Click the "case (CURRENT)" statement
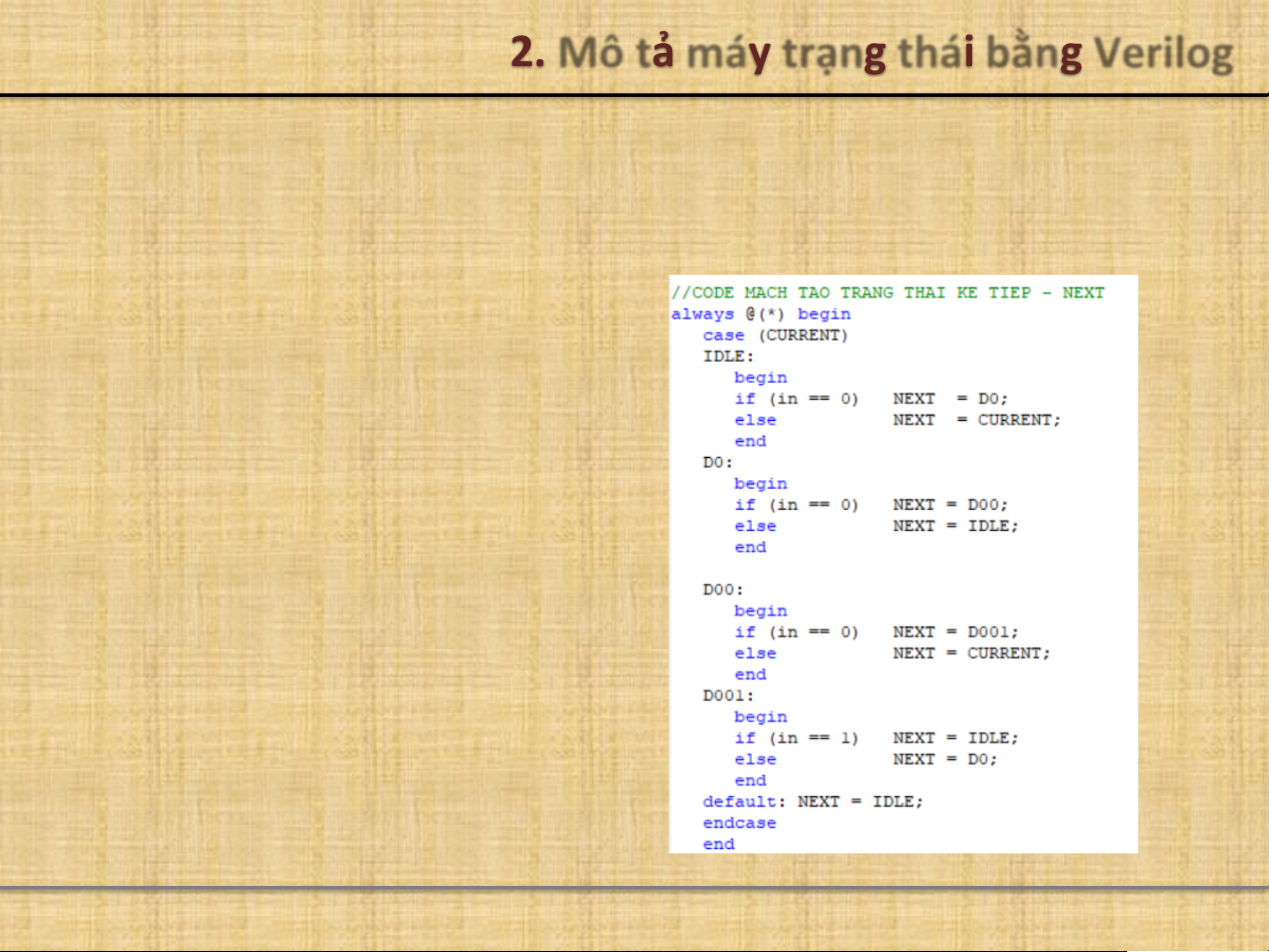 point(775,336)
